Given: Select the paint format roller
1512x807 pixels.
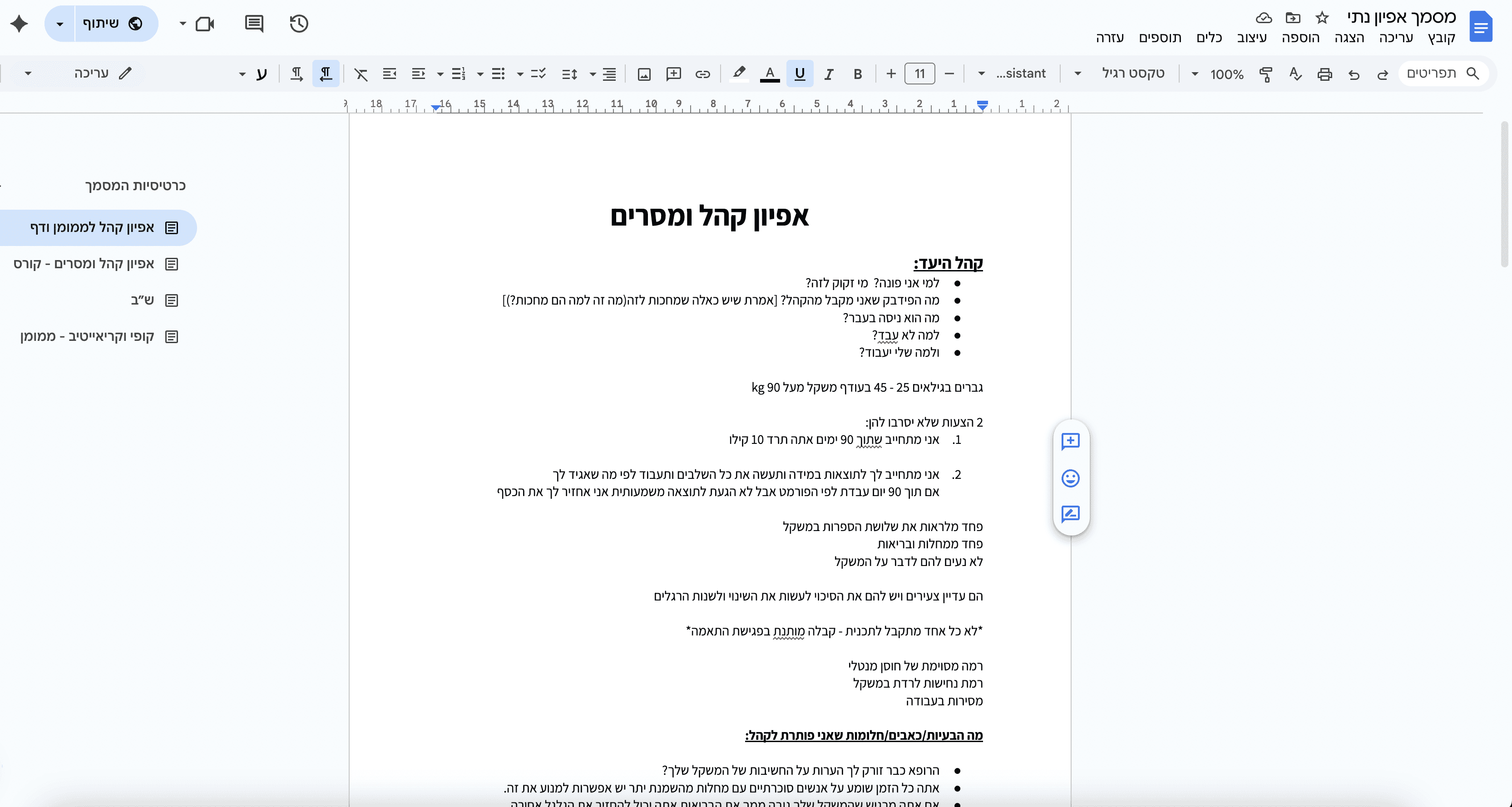Looking at the screenshot, I should click(x=1265, y=74).
